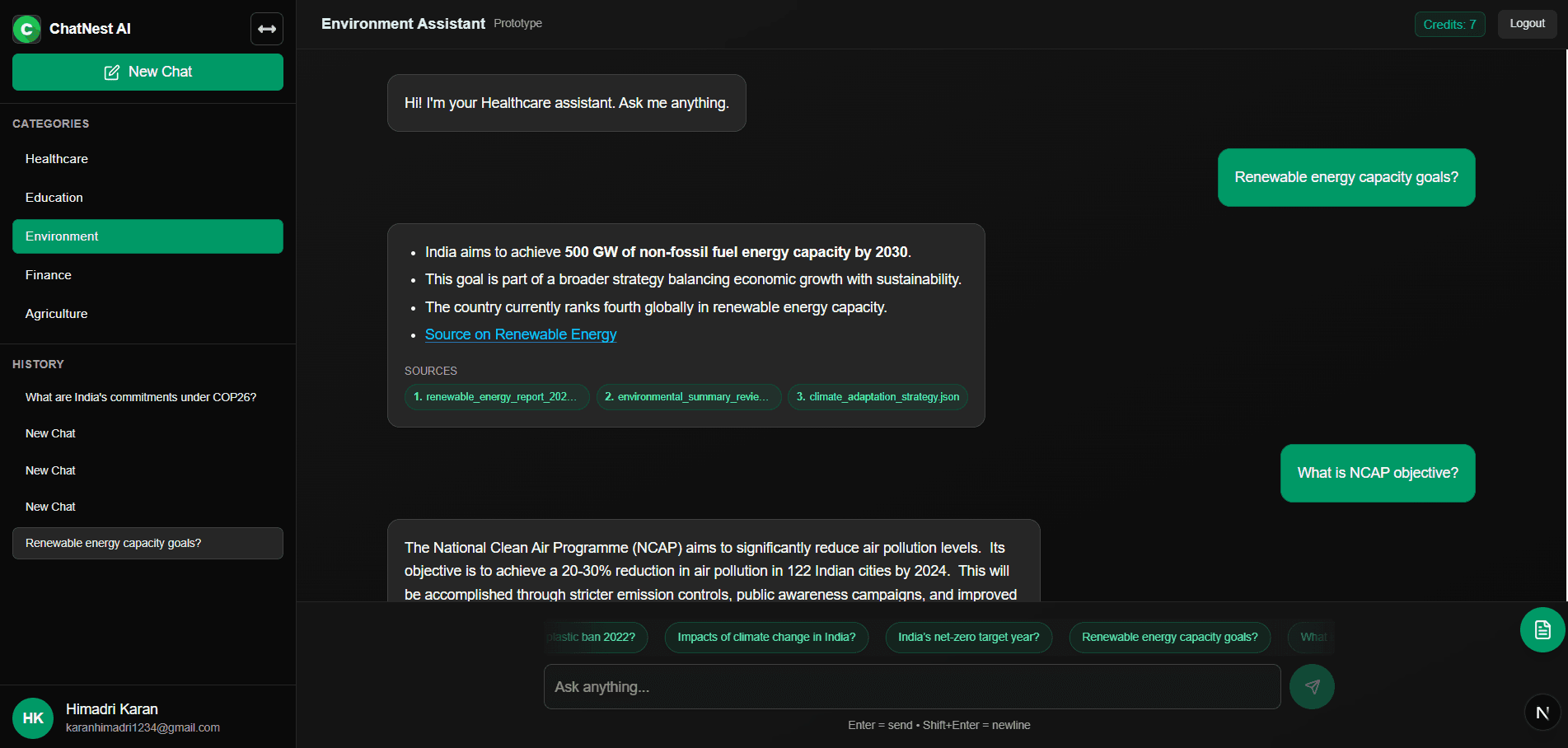Open the climate_adaptation_strategy.json source
1568x748 pixels.
point(877,396)
